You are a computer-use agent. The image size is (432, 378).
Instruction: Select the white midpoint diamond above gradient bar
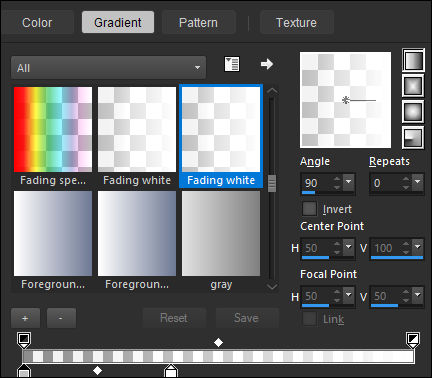(x=218, y=342)
